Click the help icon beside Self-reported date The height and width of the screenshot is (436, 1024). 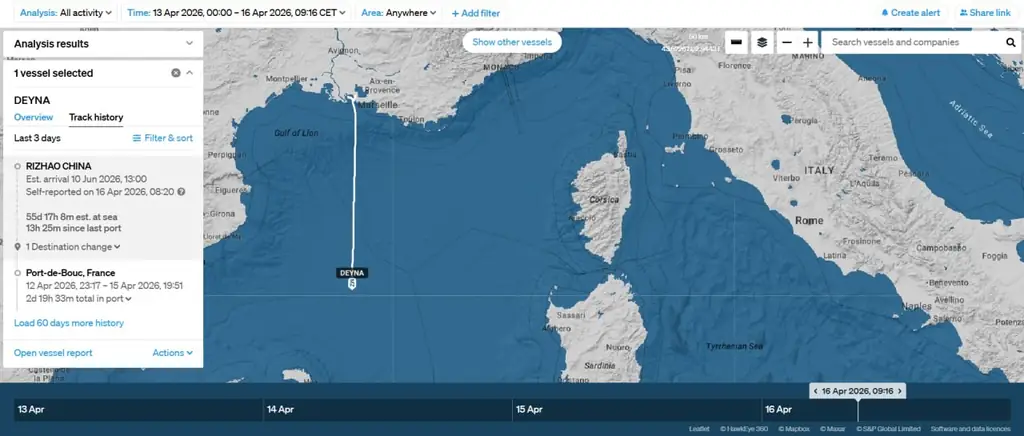(x=181, y=191)
